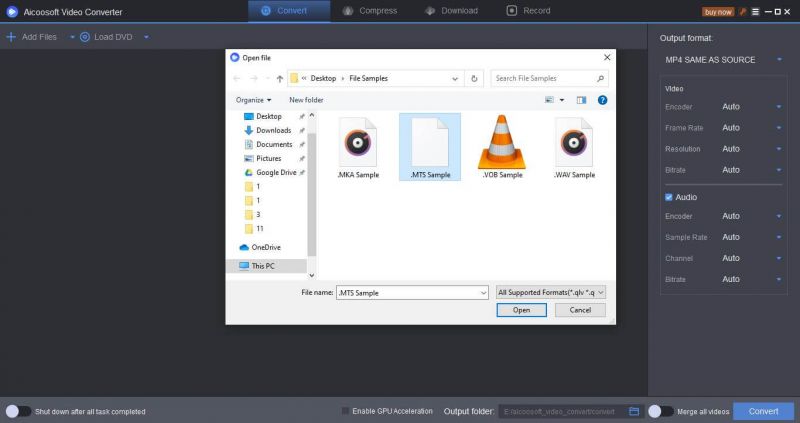
Task: Select Documents in the navigation pane
Action: (274, 144)
